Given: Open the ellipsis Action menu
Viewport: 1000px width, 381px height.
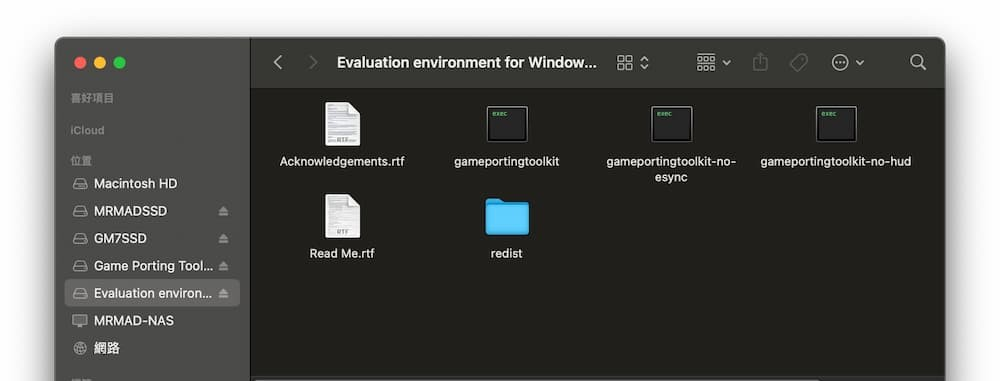Looking at the screenshot, I should (x=848, y=63).
